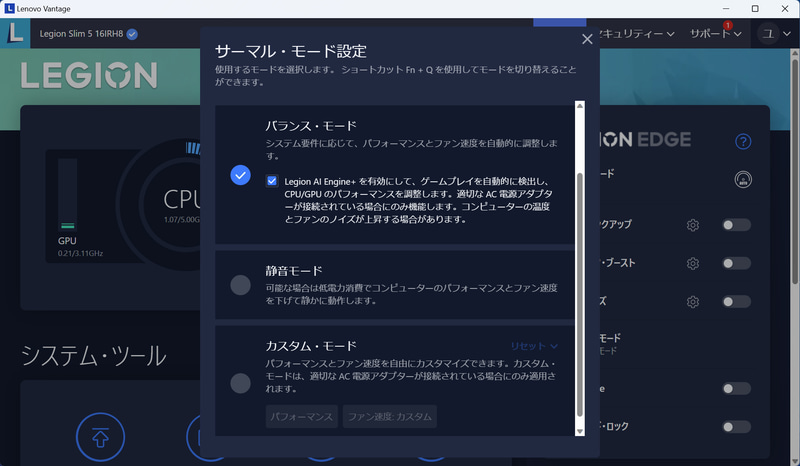Image resolution: width=800 pixels, height=466 pixels.
Task: Click the システム・ツール heading
Action: pyautogui.click(x=93, y=356)
